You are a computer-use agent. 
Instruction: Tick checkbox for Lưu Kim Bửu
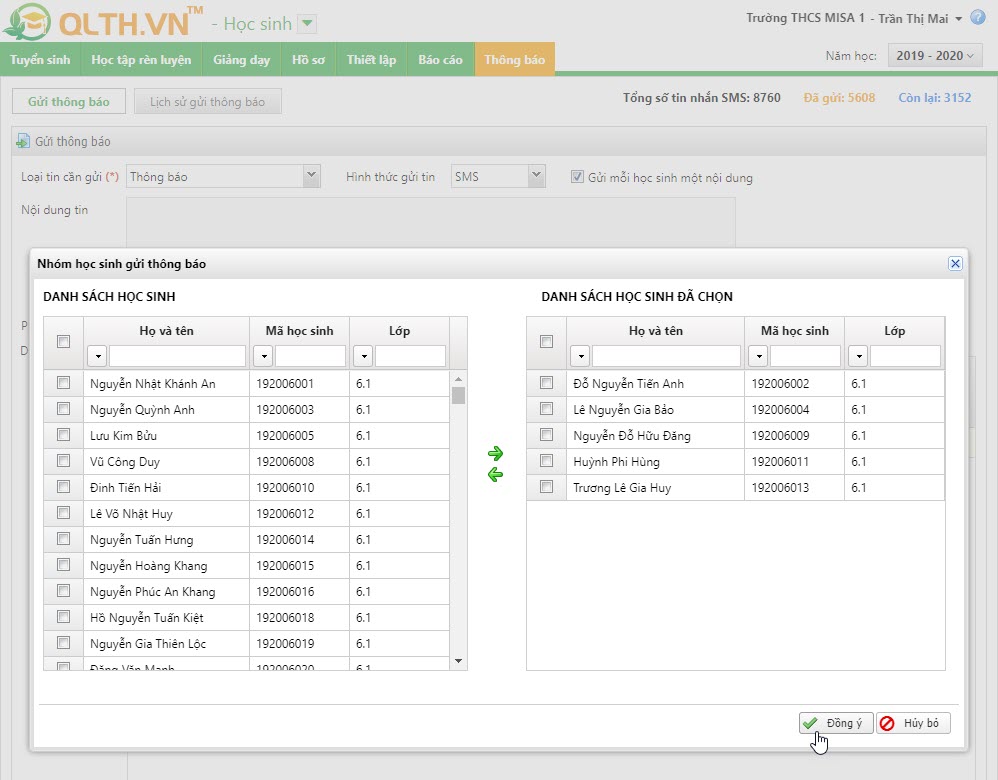64,435
